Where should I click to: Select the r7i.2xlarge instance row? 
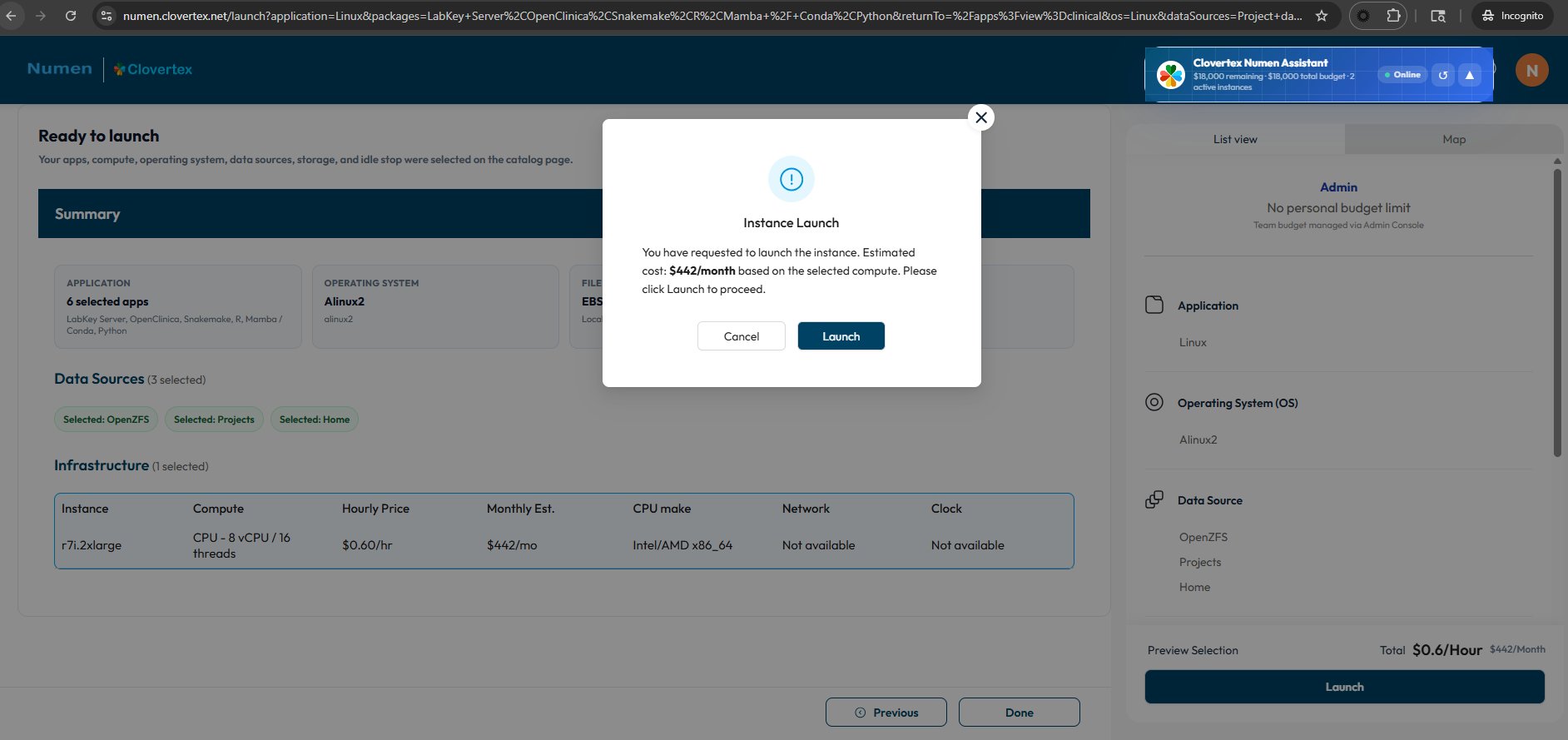coord(563,545)
